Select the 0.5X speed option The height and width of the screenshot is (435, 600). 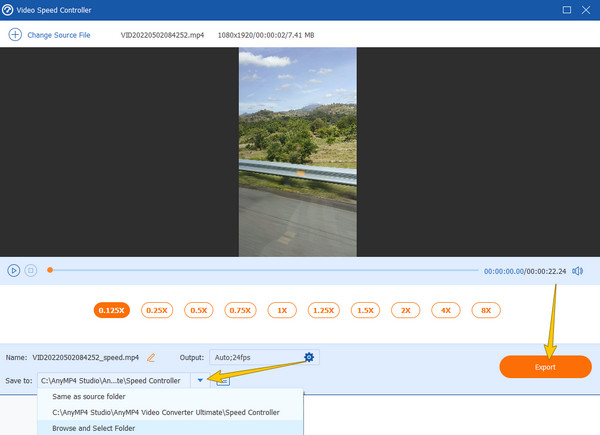199,310
